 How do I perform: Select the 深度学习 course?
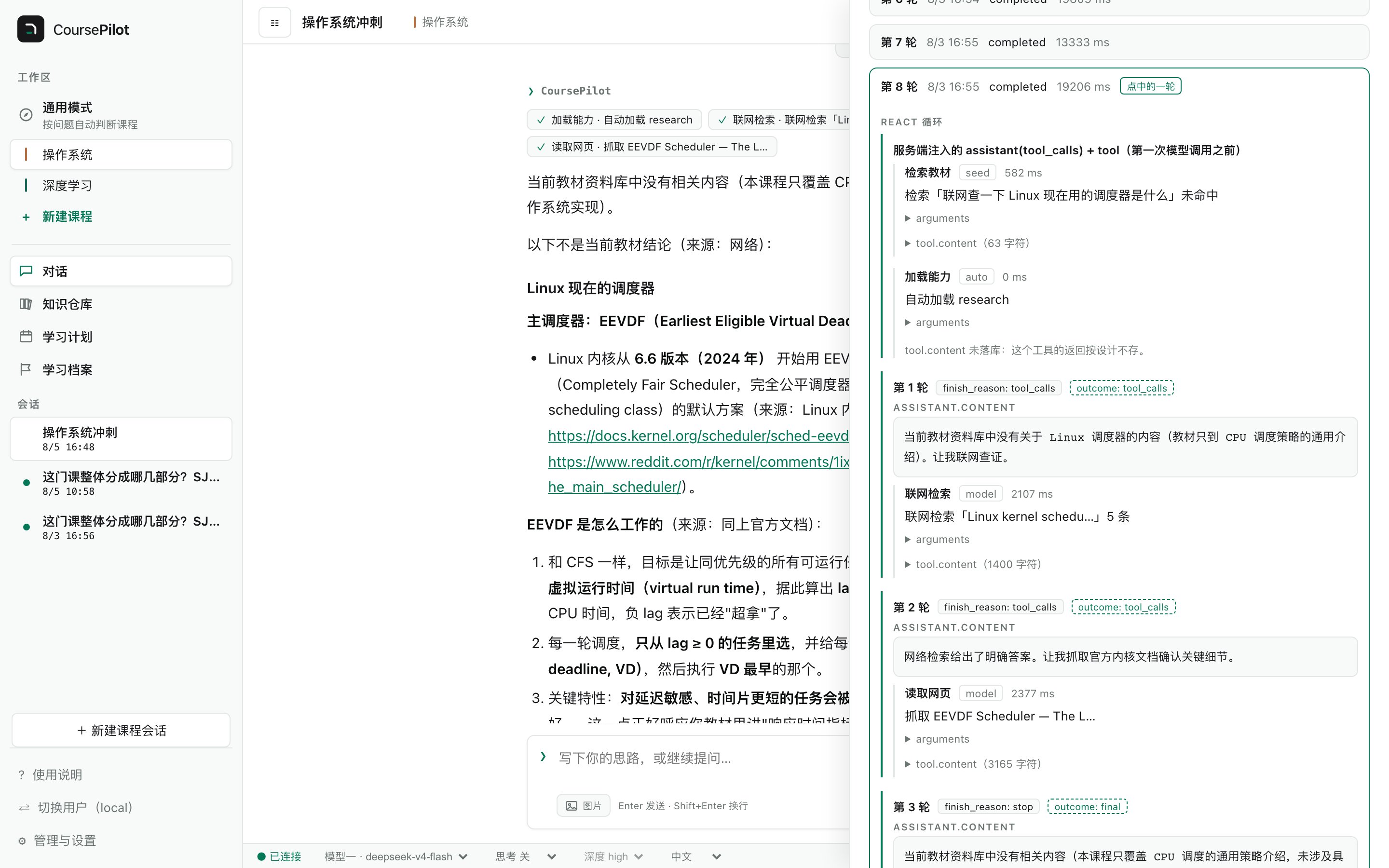tap(121, 186)
